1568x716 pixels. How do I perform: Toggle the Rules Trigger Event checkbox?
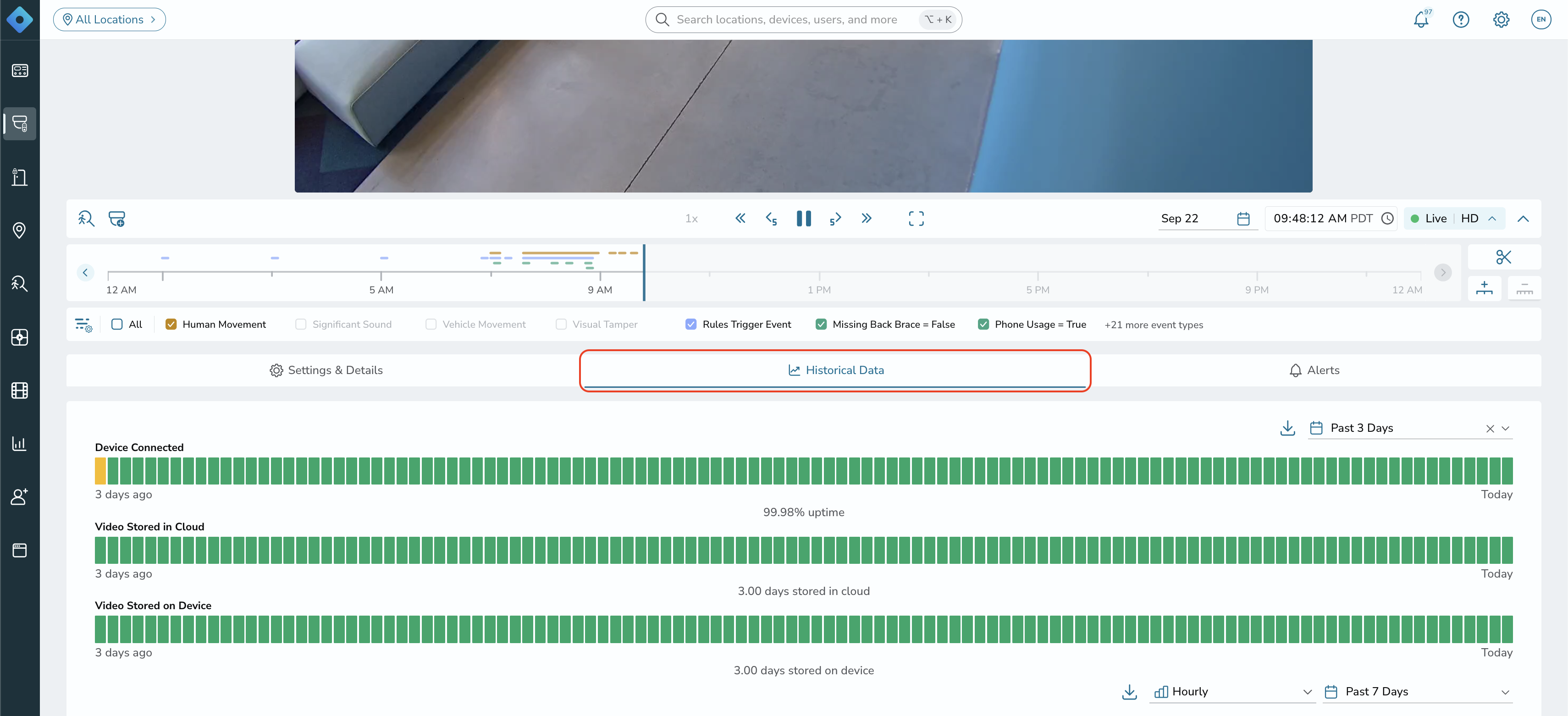tap(691, 324)
